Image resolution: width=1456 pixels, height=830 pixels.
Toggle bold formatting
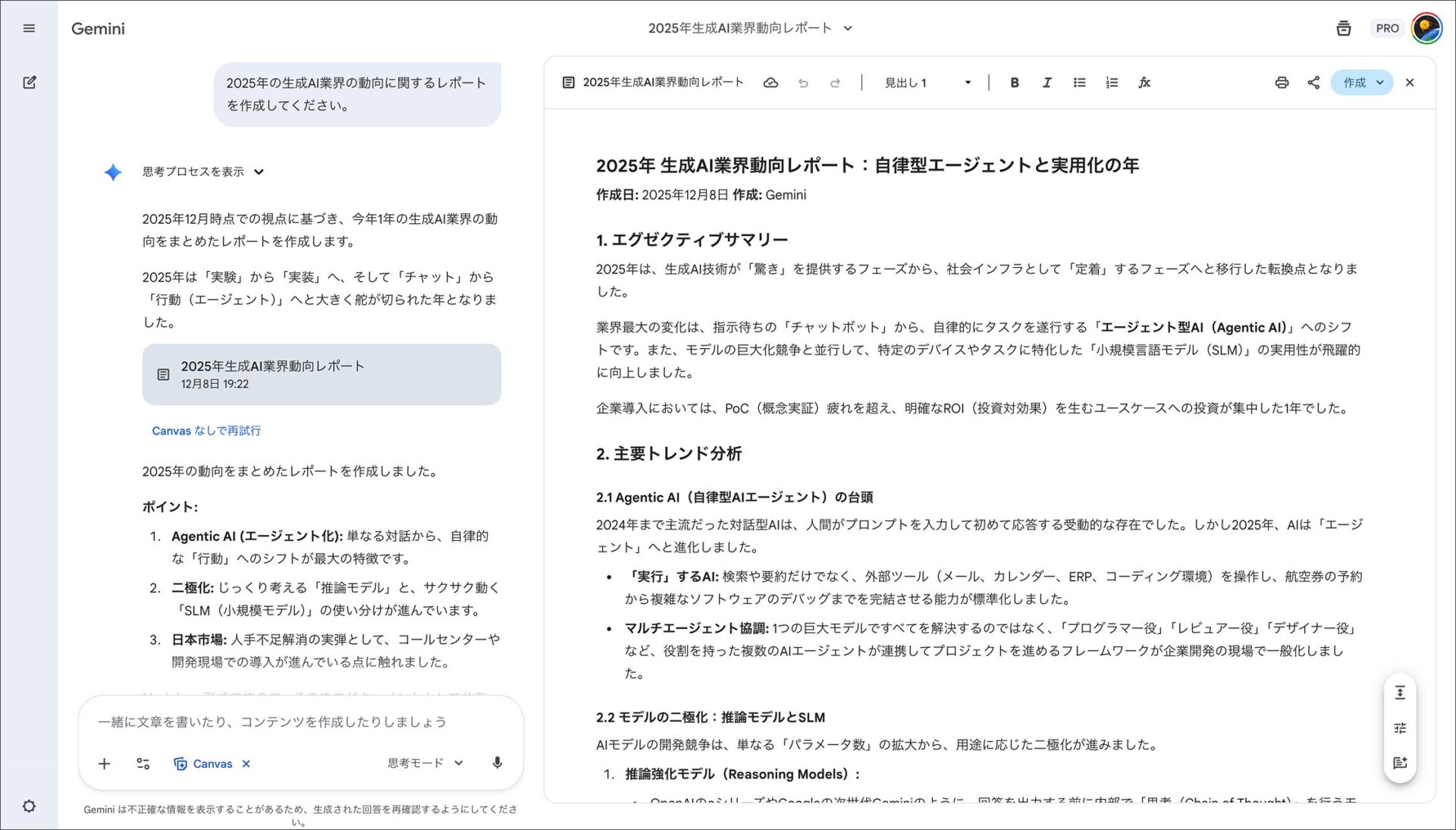1015,83
